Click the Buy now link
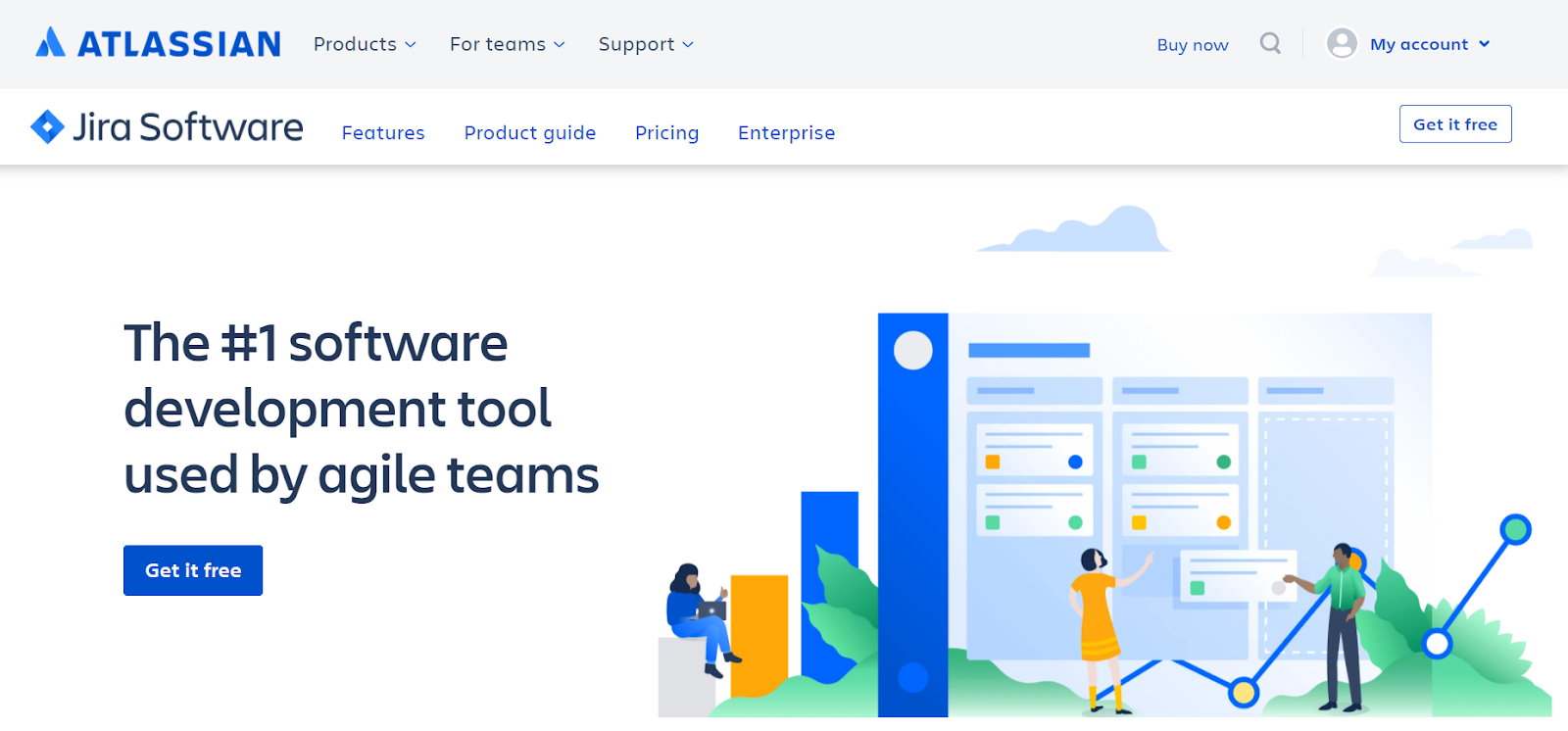 [1193, 45]
